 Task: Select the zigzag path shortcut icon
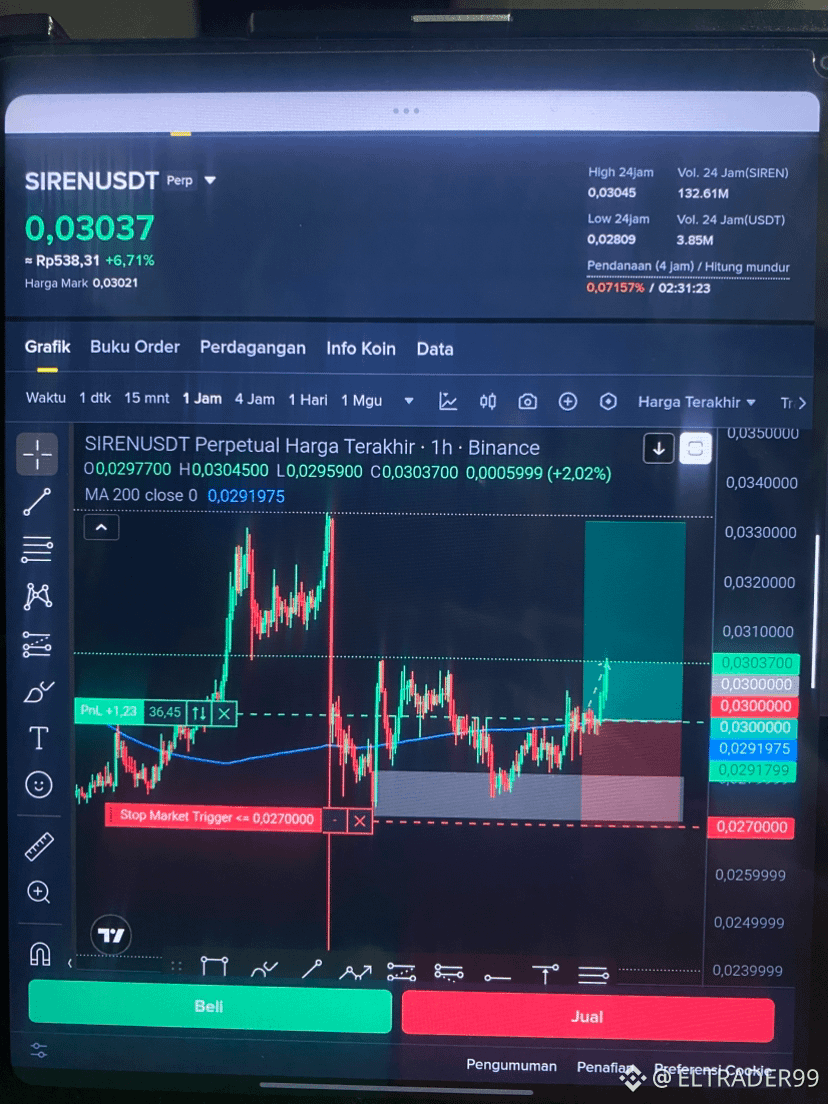[356, 972]
